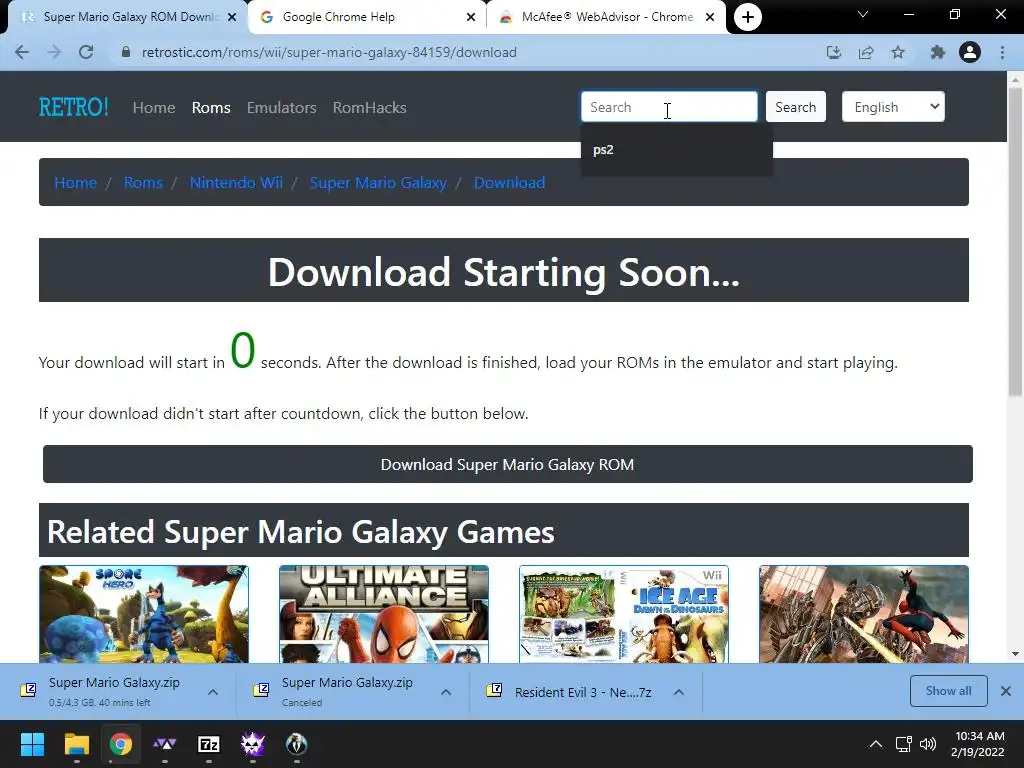1024x768 pixels.
Task: Click the page vertical scrollbar
Action: (x=1015, y=242)
